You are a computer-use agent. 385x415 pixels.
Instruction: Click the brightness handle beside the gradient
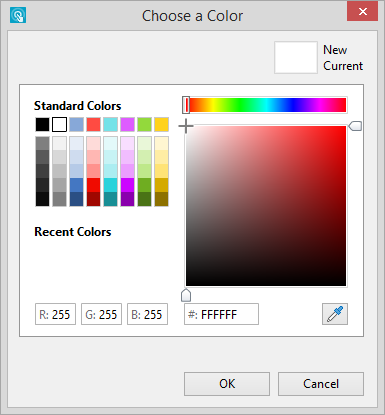pyautogui.click(x=355, y=126)
